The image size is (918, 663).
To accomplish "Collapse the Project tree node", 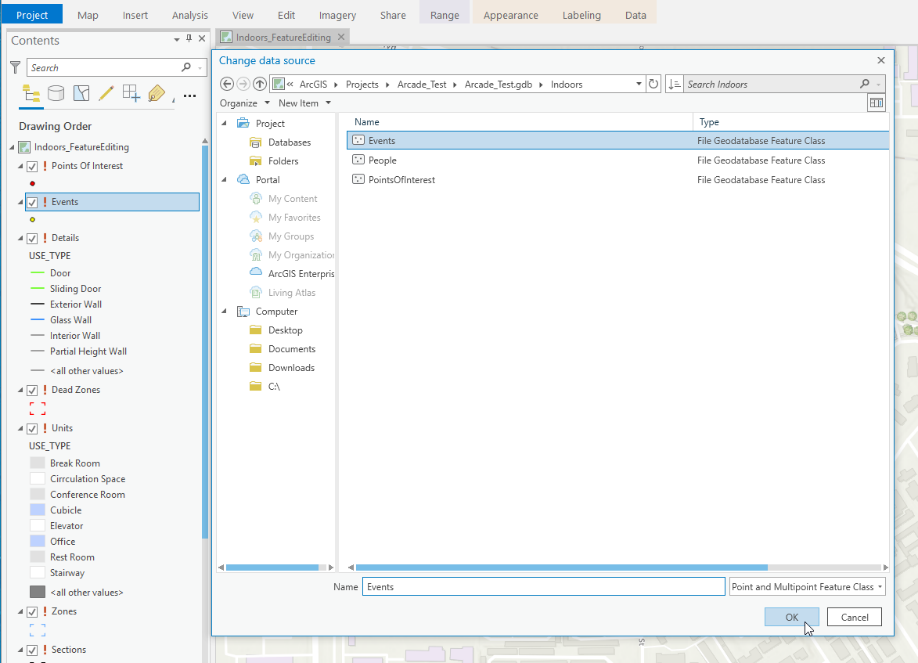I will click(224, 124).
